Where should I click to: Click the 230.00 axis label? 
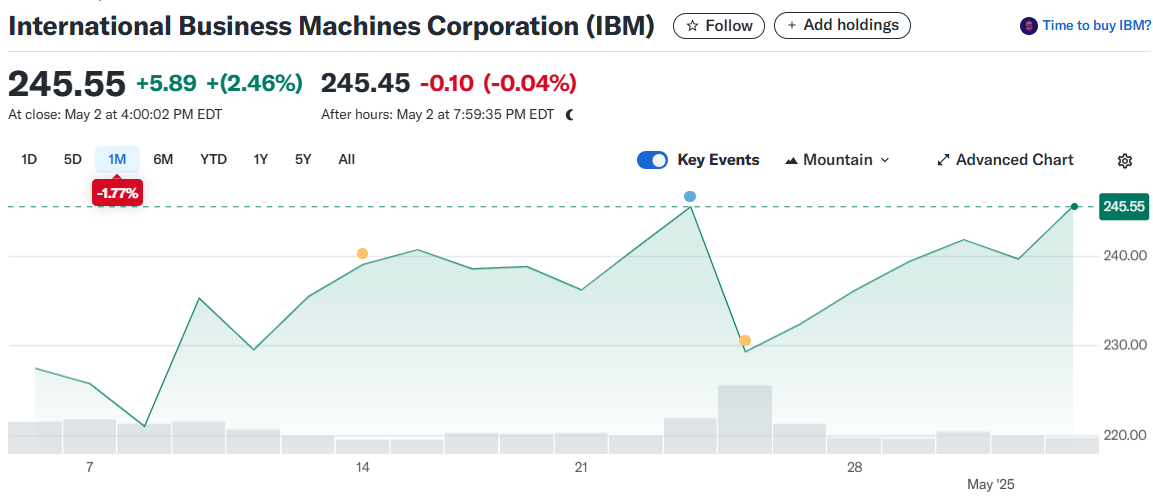[1124, 345]
